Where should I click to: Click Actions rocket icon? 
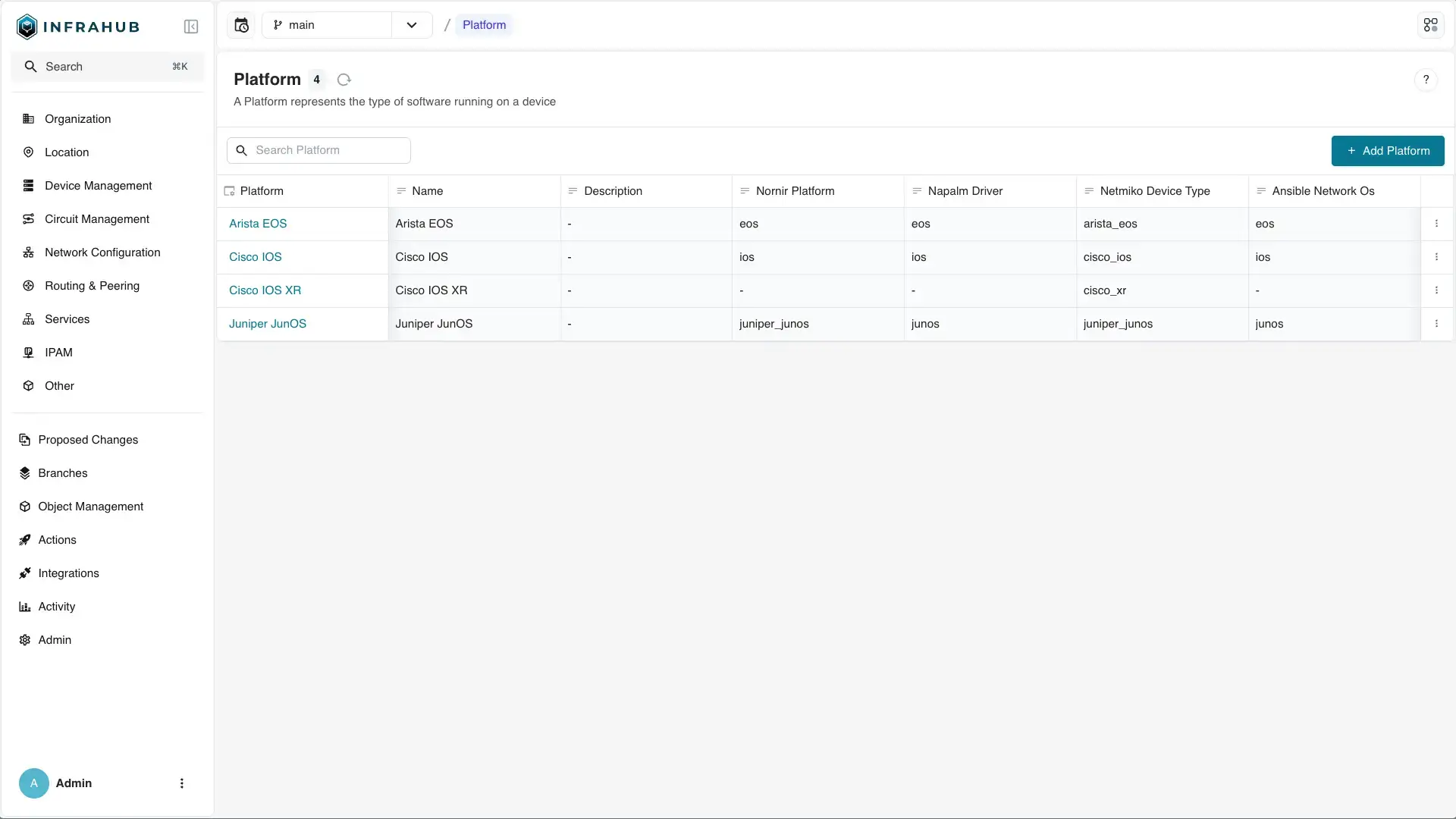tap(25, 540)
